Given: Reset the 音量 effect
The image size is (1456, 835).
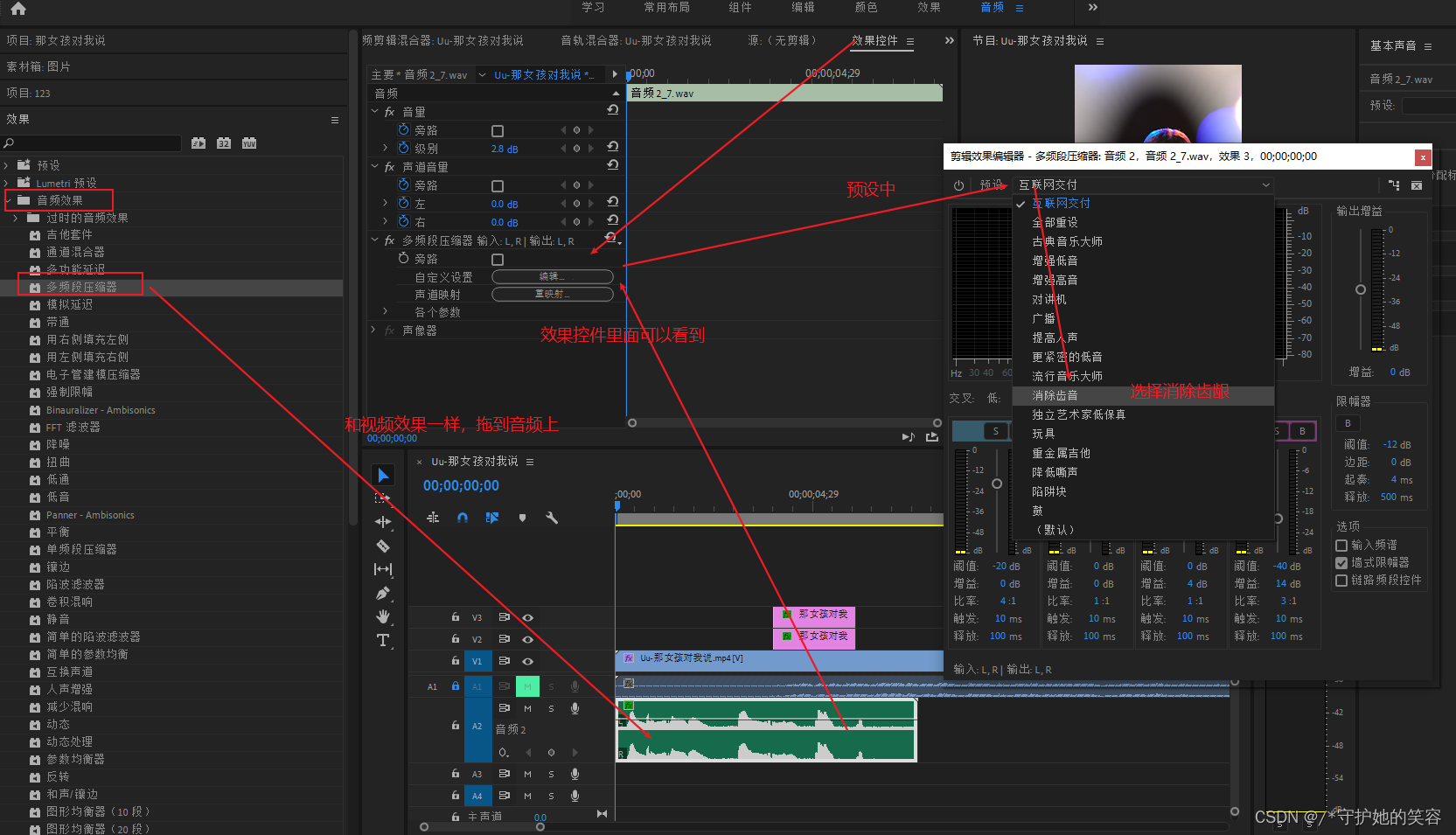Looking at the screenshot, I should pos(612,110).
